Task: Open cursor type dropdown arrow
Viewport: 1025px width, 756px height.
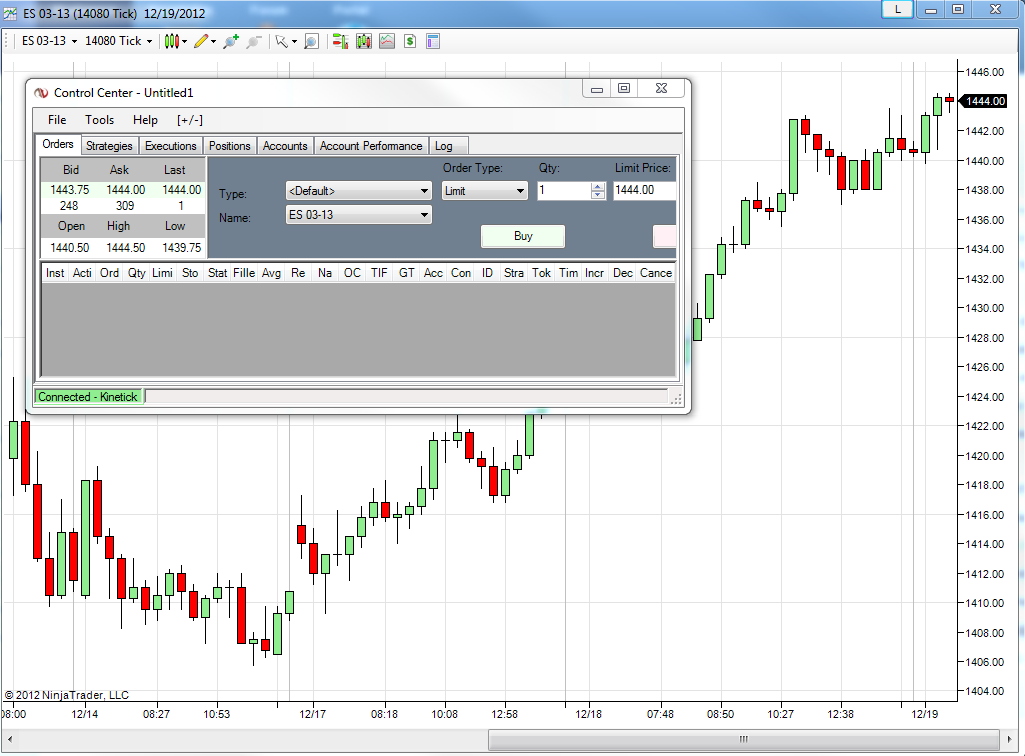Action: (294, 42)
